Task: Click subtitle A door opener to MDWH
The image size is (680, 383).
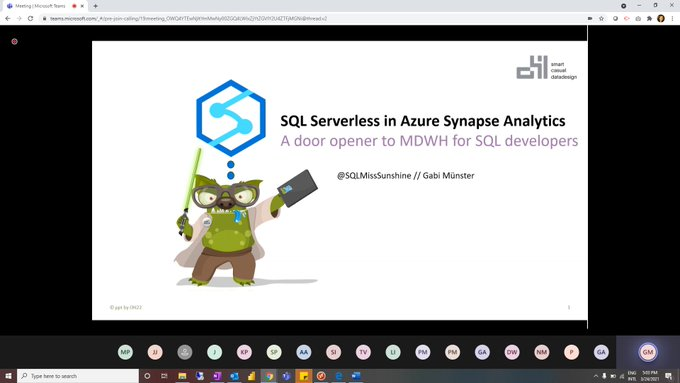Action: pyautogui.click(x=429, y=141)
